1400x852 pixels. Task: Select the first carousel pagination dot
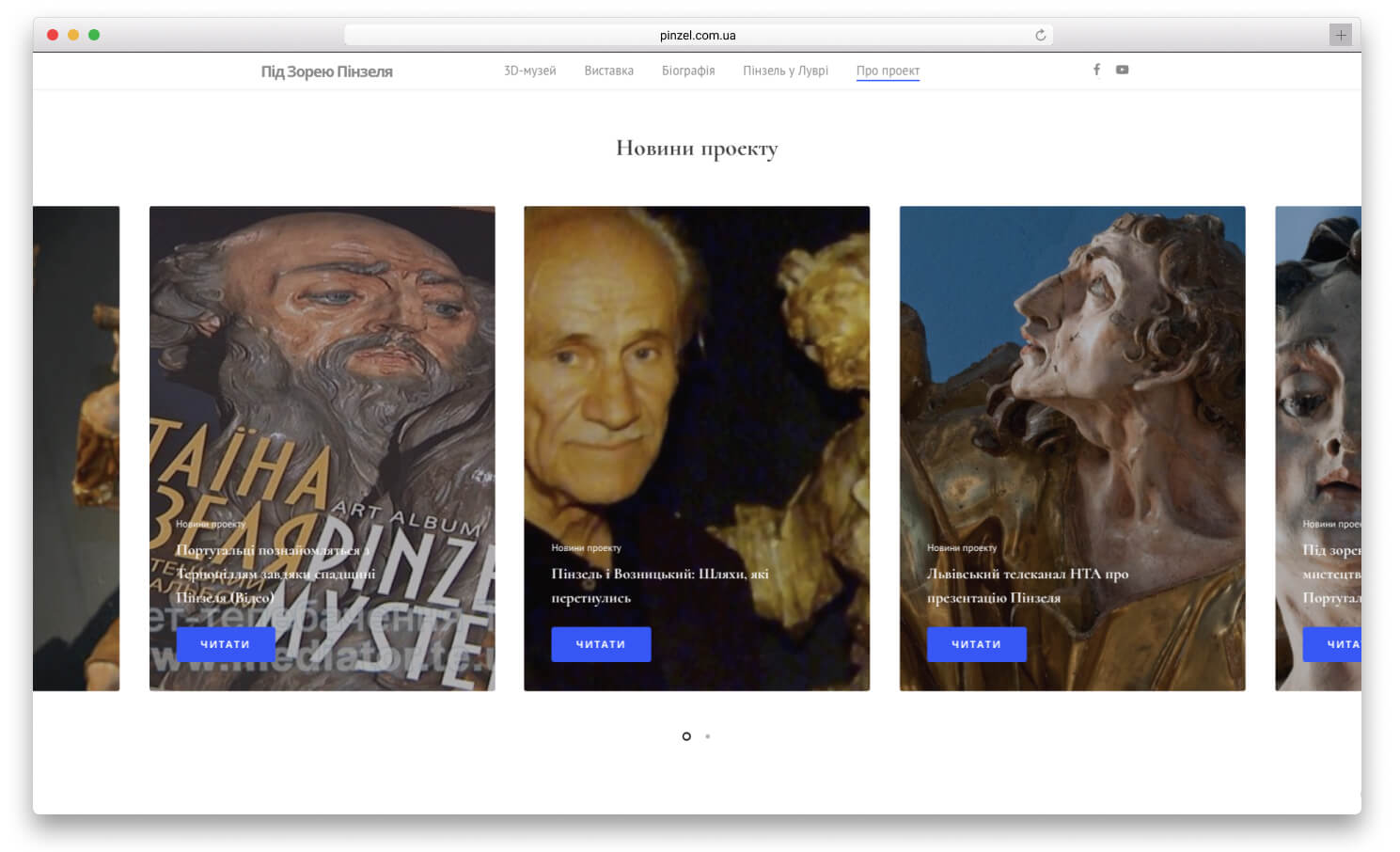[686, 736]
